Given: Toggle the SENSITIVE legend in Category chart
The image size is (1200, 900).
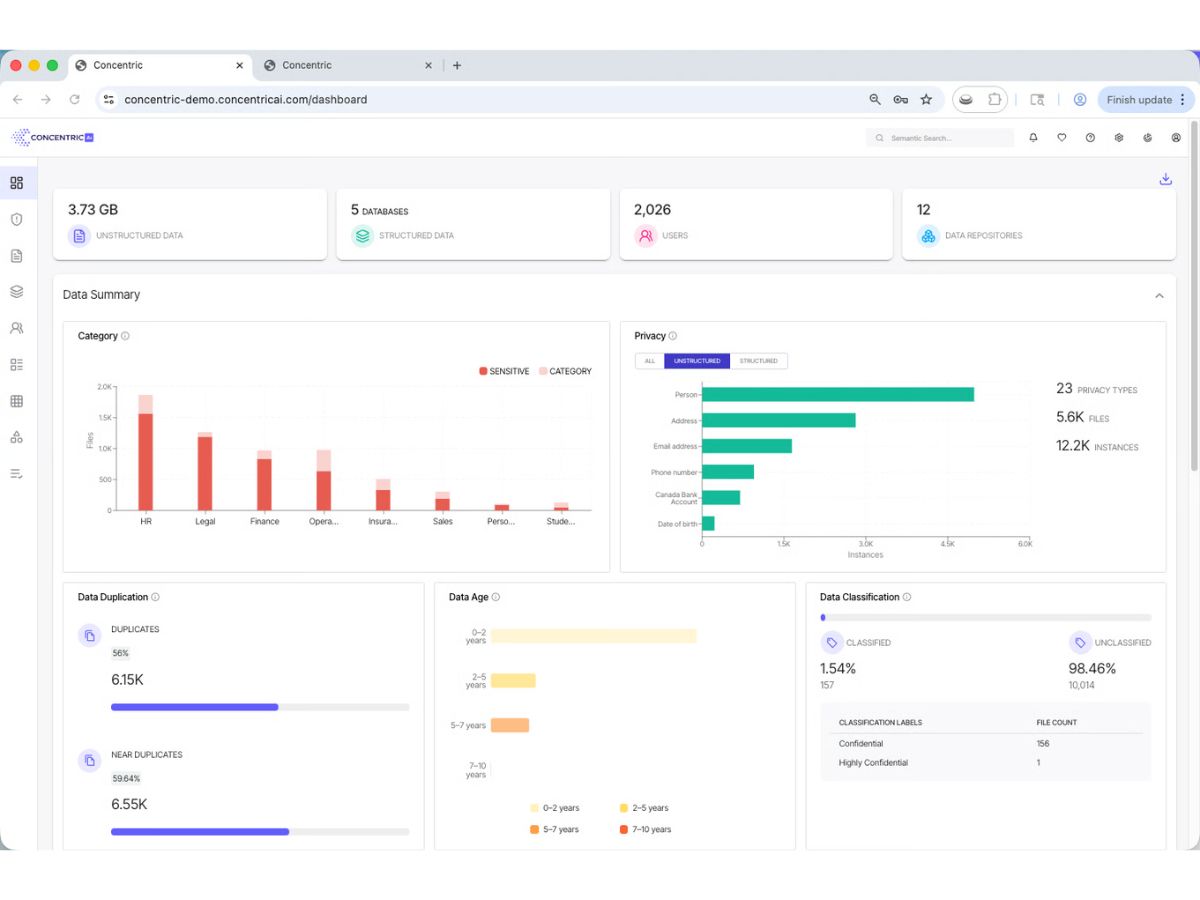Looking at the screenshot, I should [504, 371].
